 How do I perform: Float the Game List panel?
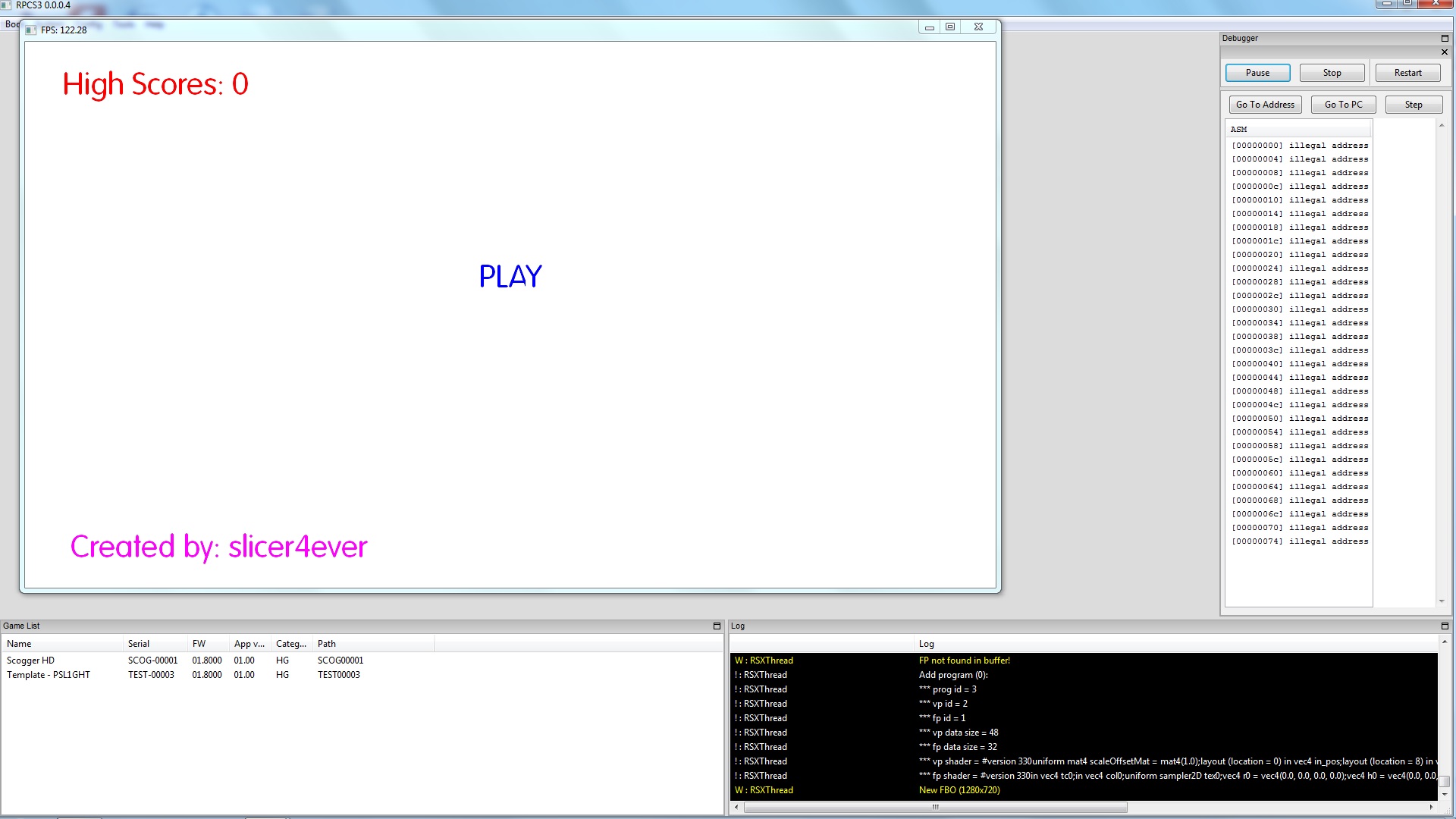pyautogui.click(x=717, y=626)
